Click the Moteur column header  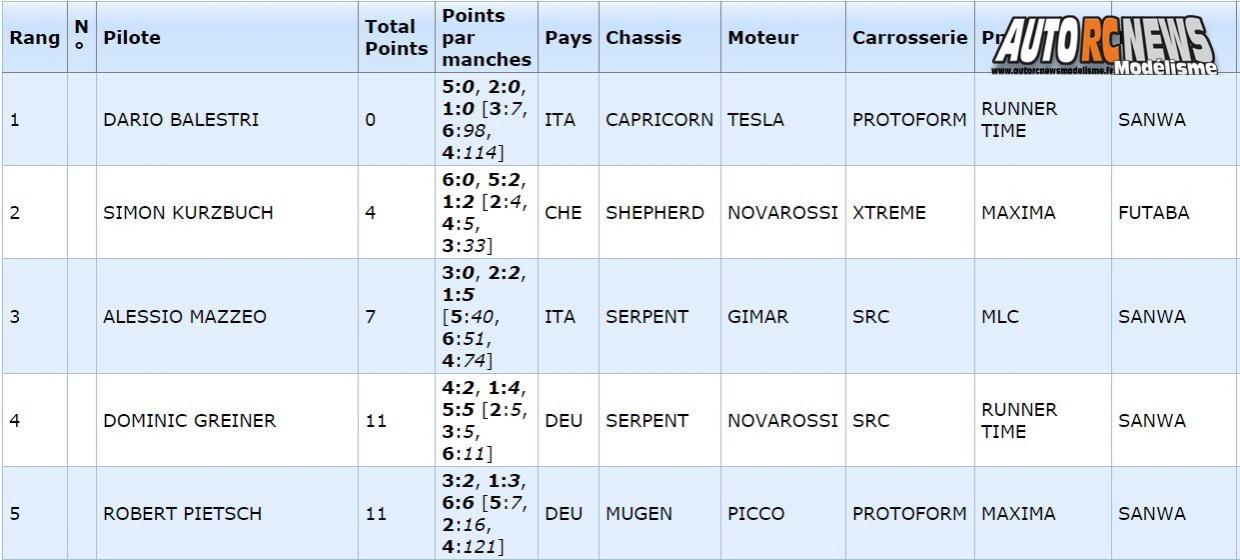tap(763, 38)
